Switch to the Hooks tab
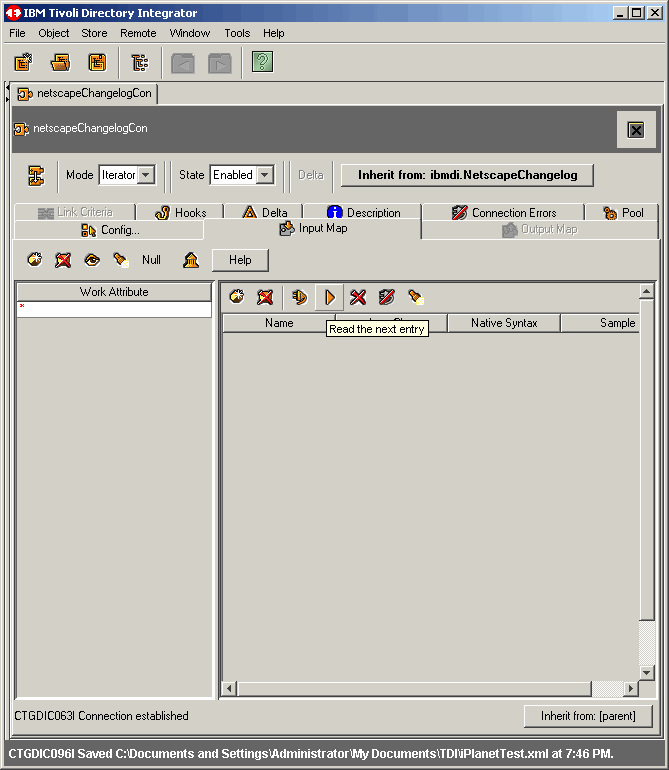669x770 pixels. [181, 213]
